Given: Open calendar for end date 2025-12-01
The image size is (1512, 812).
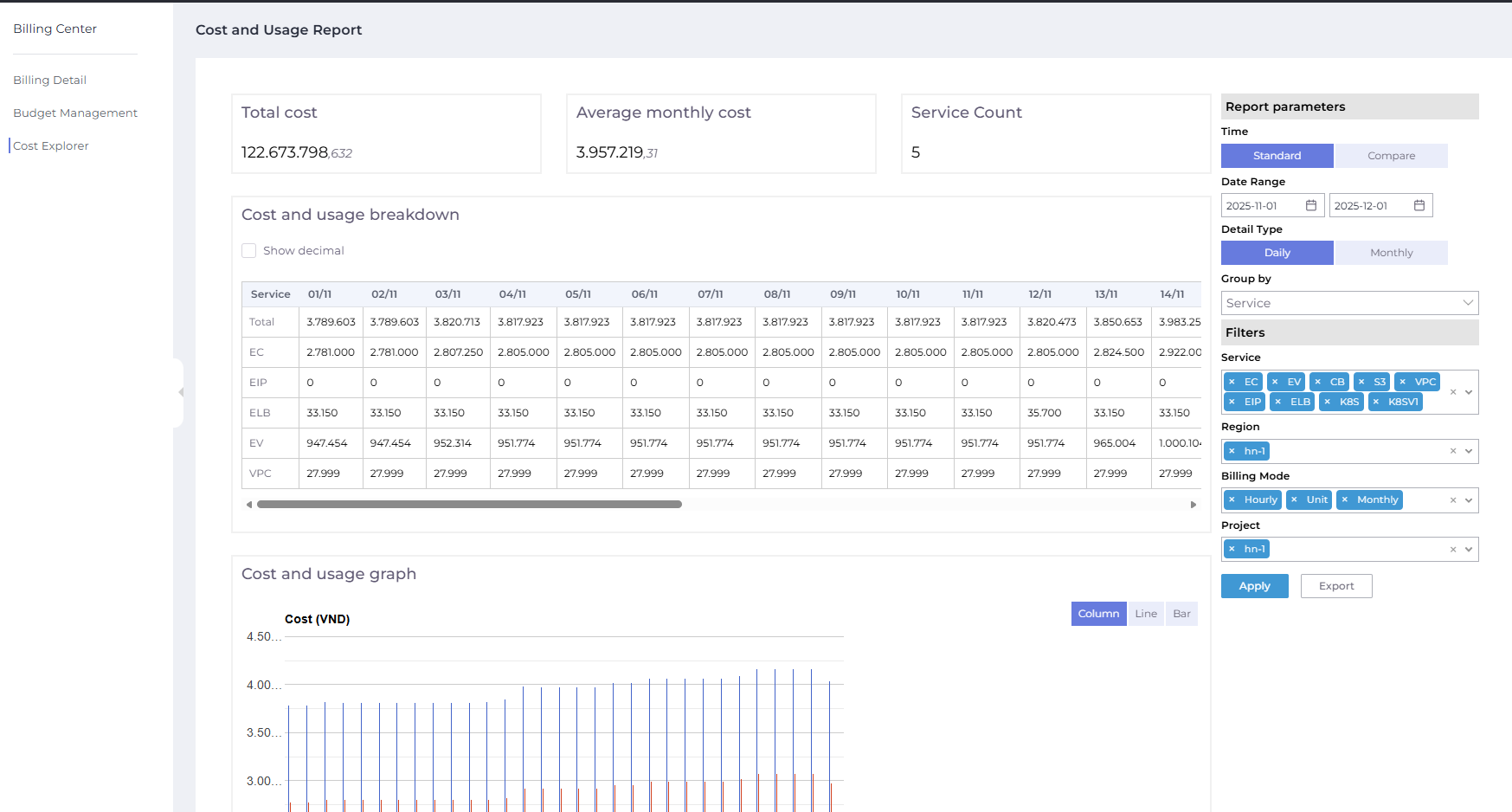Looking at the screenshot, I should (1419, 205).
